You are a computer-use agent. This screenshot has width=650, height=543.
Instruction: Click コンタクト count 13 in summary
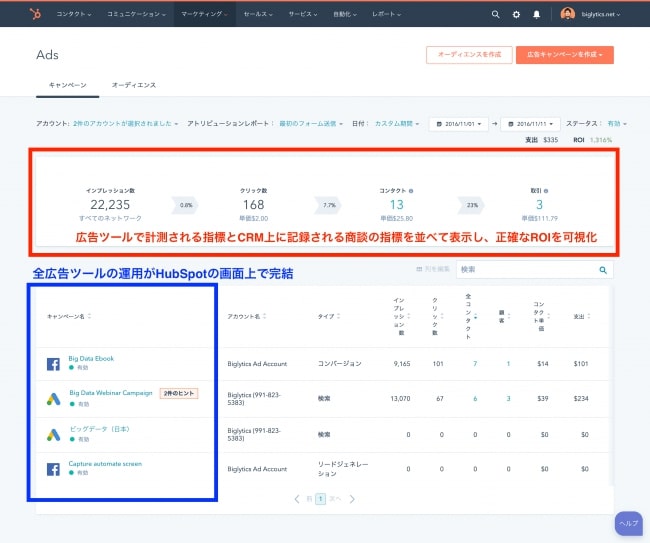click(397, 205)
